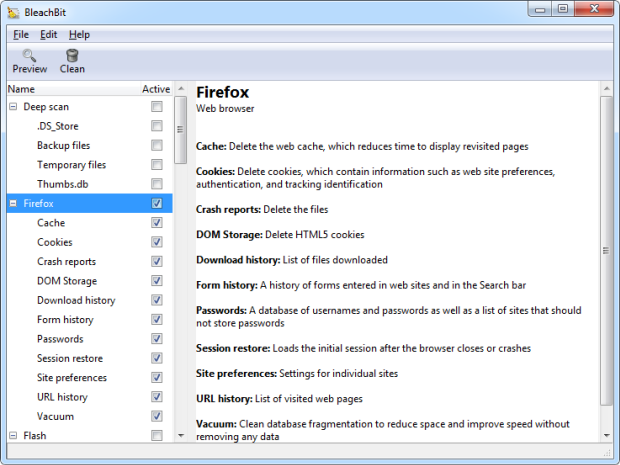Uncheck the DOM Storage checkbox
Image resolution: width=620 pixels, height=465 pixels.
157,281
